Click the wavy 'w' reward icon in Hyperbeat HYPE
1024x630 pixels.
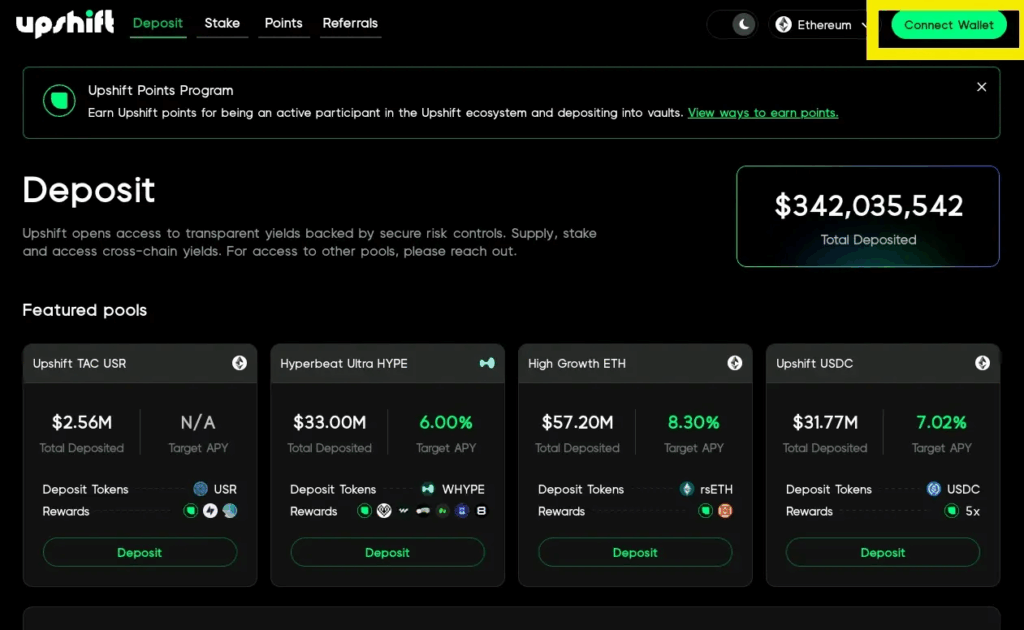(404, 511)
